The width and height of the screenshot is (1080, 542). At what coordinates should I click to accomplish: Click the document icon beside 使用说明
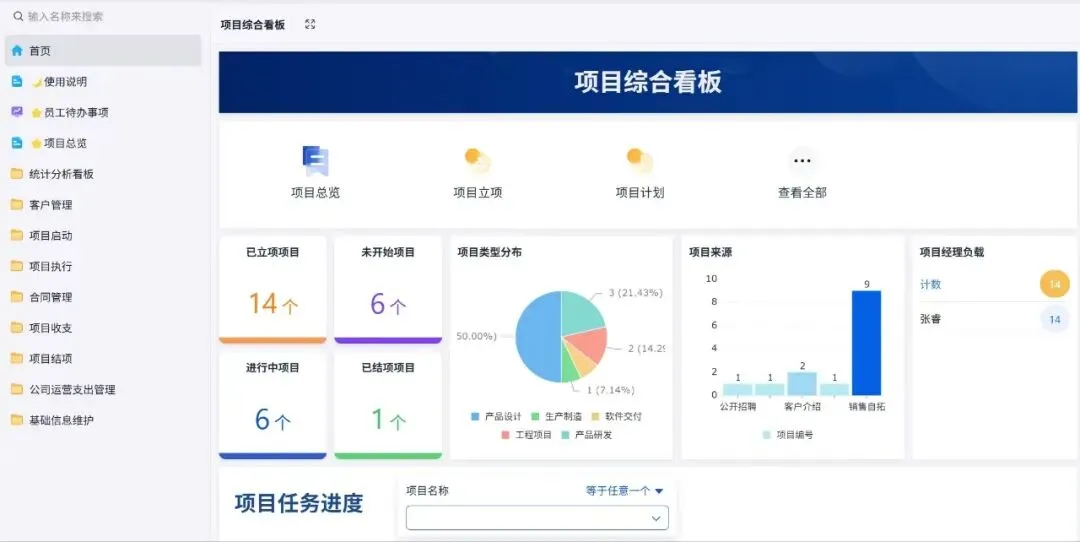(17, 81)
